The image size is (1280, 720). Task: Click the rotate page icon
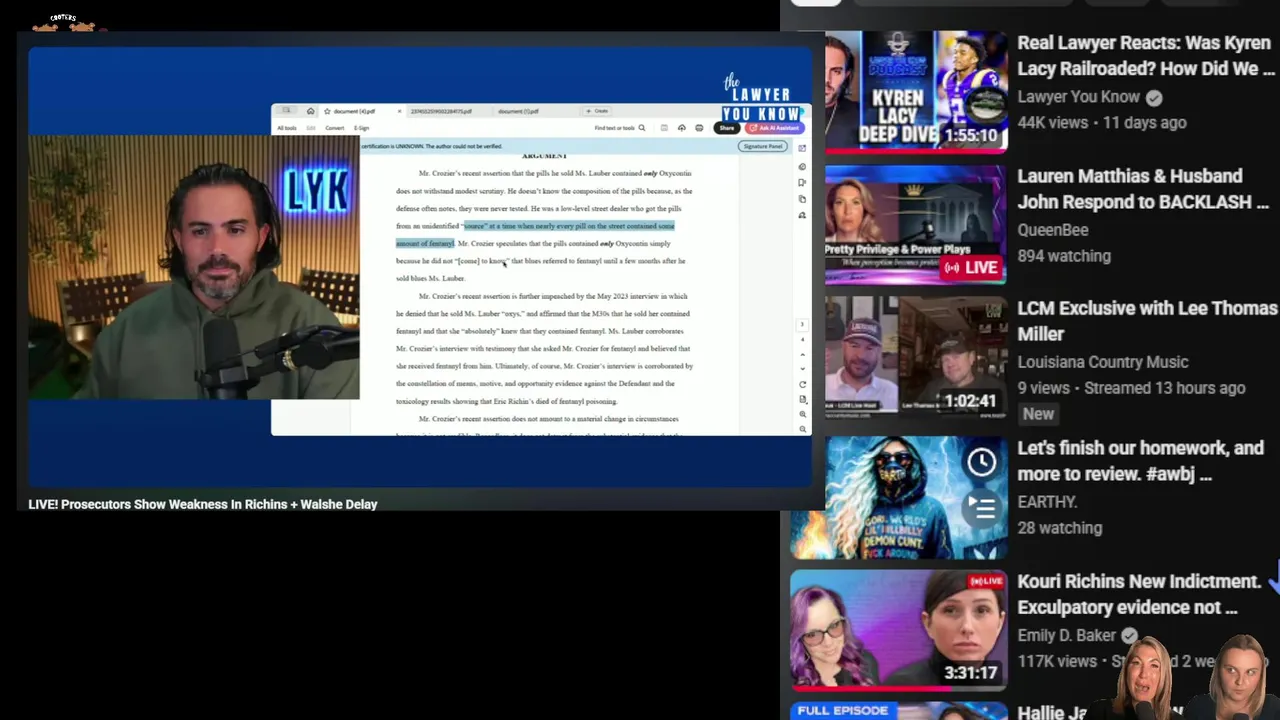pos(802,385)
